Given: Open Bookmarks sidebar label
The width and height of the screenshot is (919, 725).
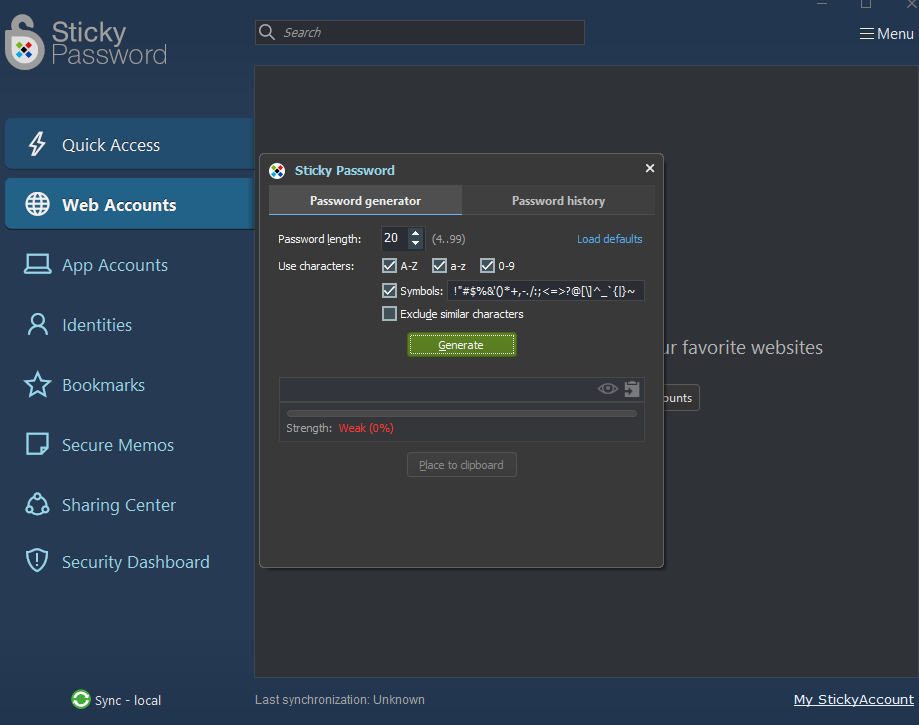Looking at the screenshot, I should pyautogui.click(x=103, y=385).
